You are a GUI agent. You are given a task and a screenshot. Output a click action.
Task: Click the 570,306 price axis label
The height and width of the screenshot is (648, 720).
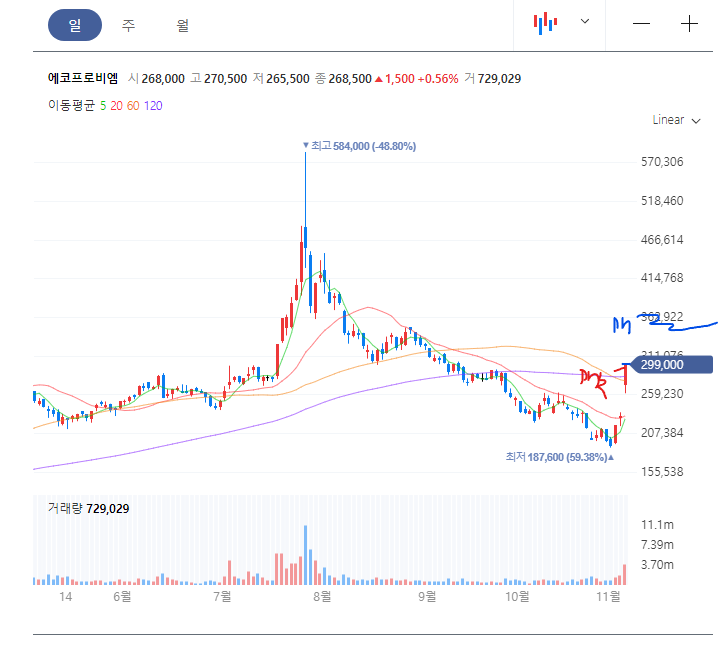point(662,162)
